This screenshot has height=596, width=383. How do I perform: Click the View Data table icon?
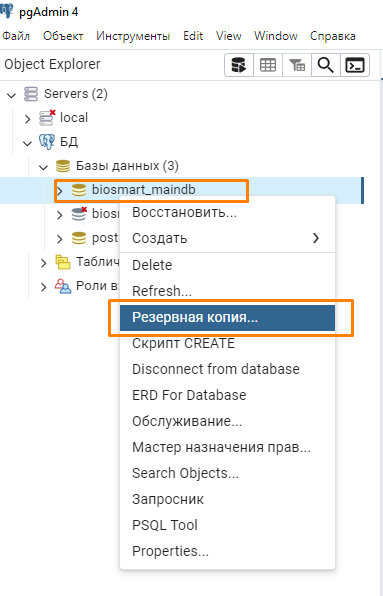268,65
